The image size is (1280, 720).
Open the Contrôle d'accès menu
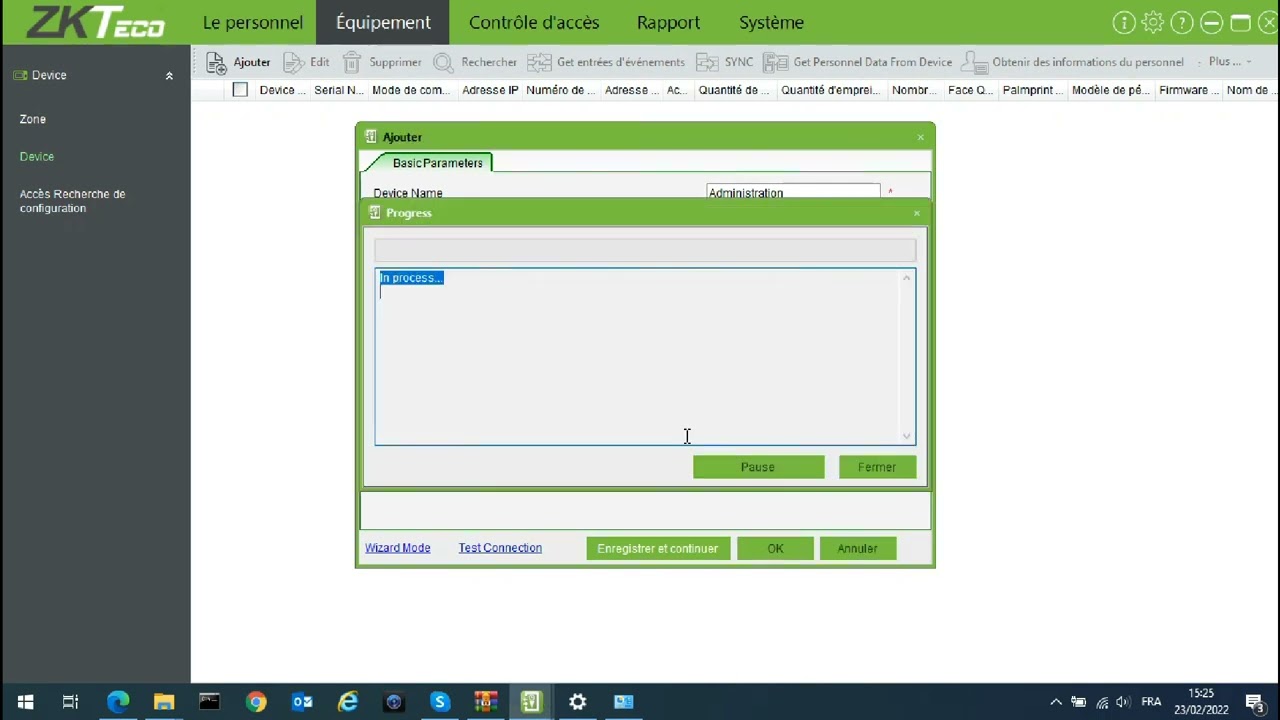pos(534,22)
